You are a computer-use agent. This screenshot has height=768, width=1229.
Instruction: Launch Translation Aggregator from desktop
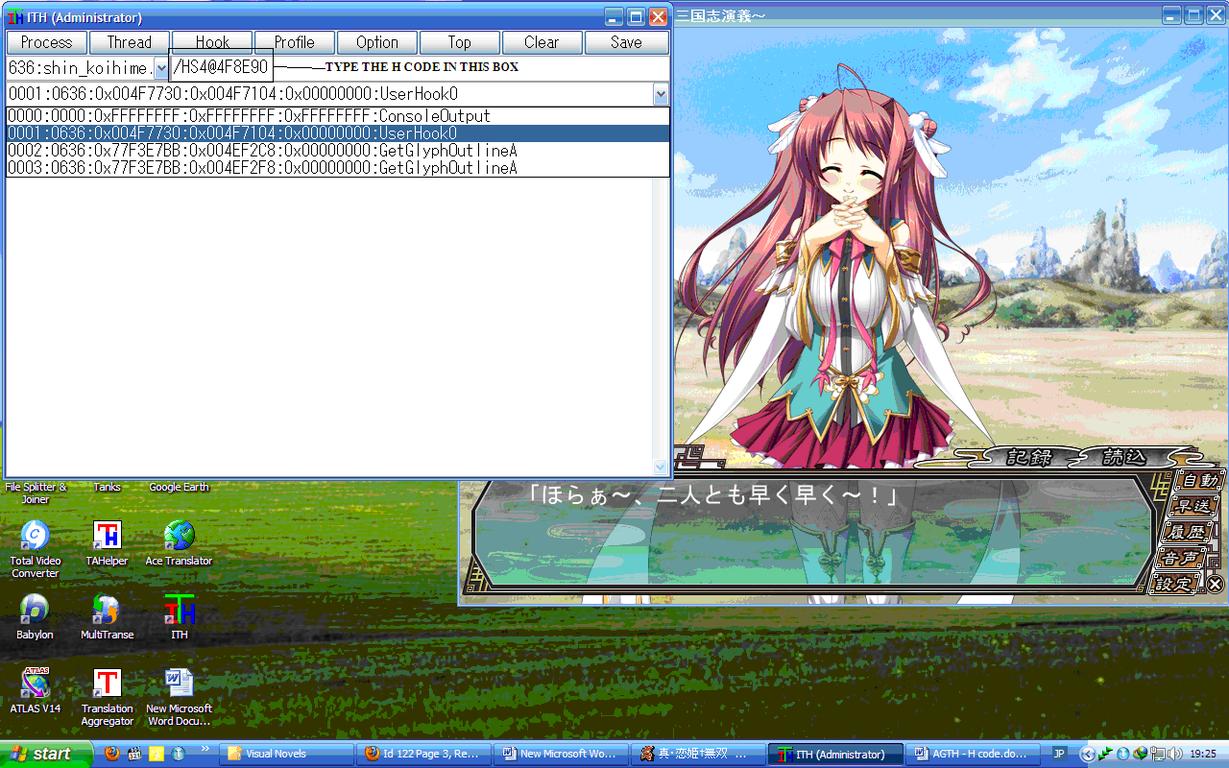(x=107, y=683)
